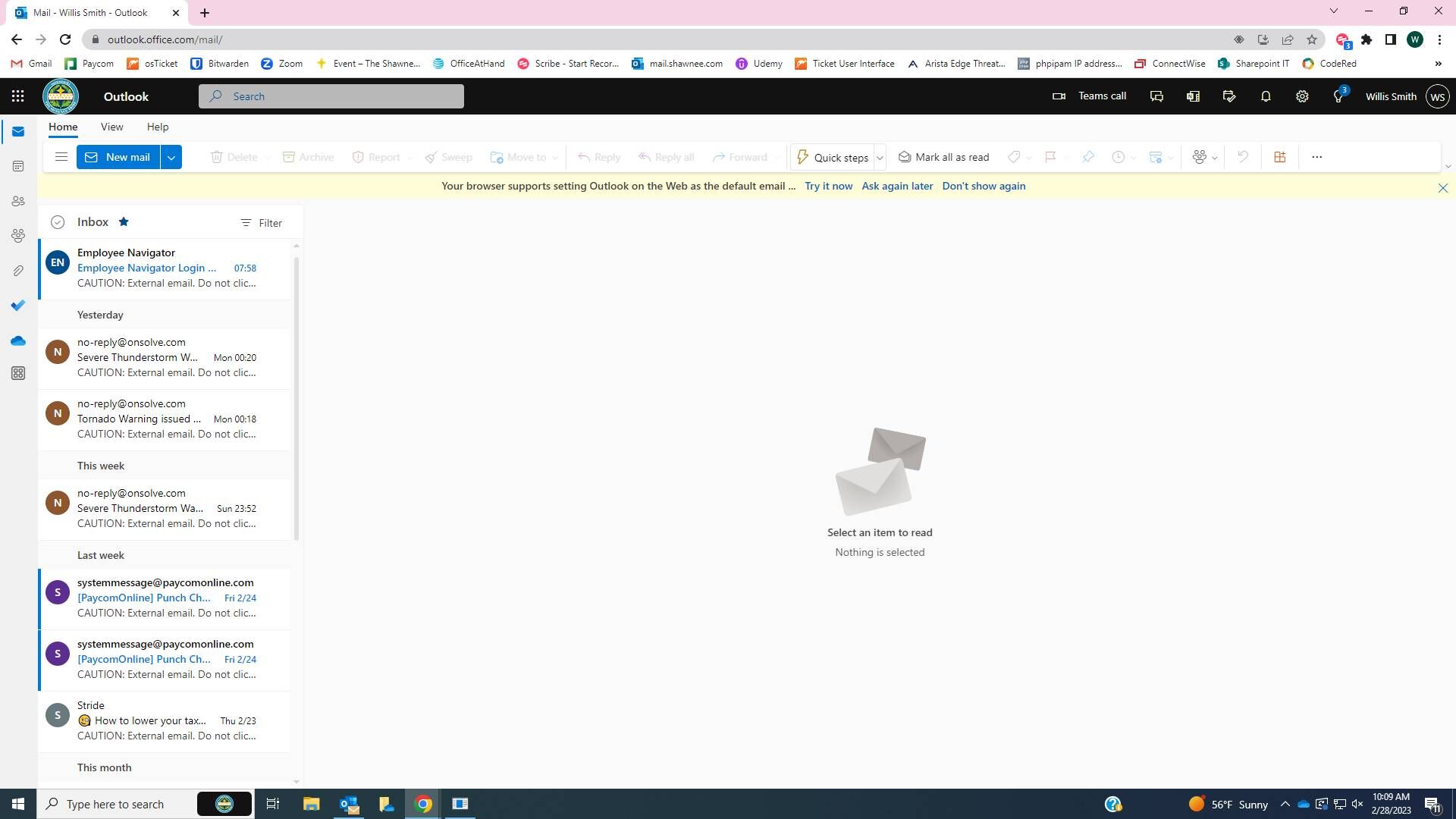
Task: Click the Categorize tag toolbar icon
Action: (1014, 157)
